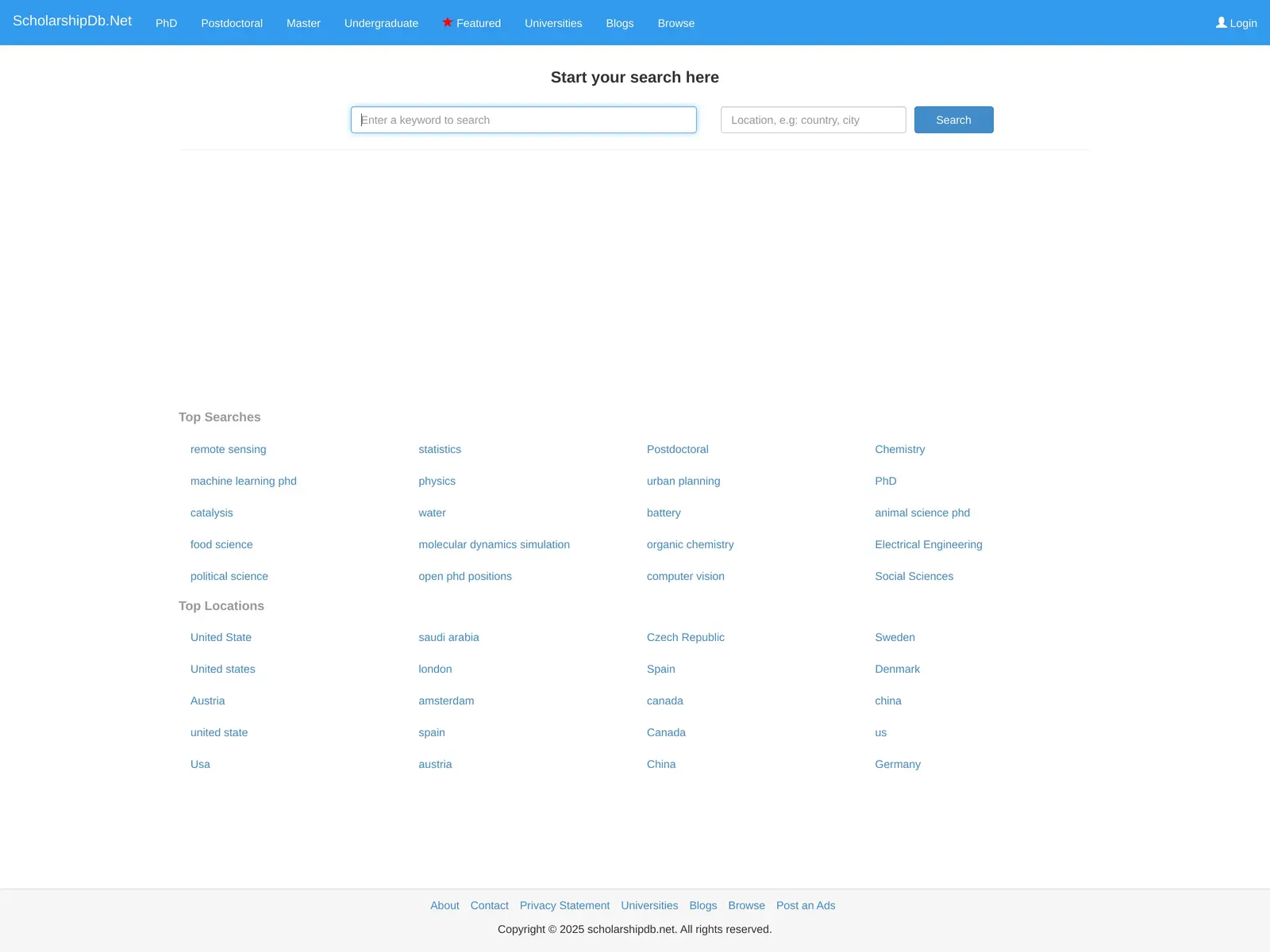Open the 'remote sensing' top search

[229, 449]
